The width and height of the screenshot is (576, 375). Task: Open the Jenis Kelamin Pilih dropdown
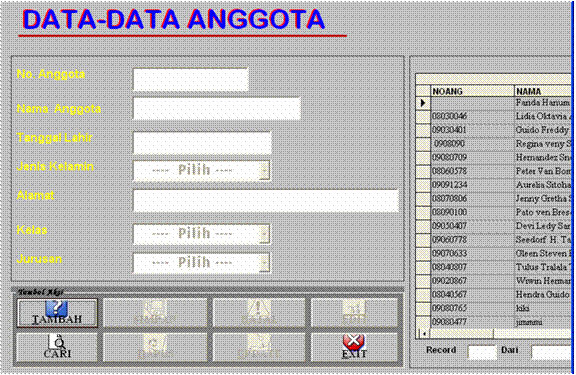264,170
